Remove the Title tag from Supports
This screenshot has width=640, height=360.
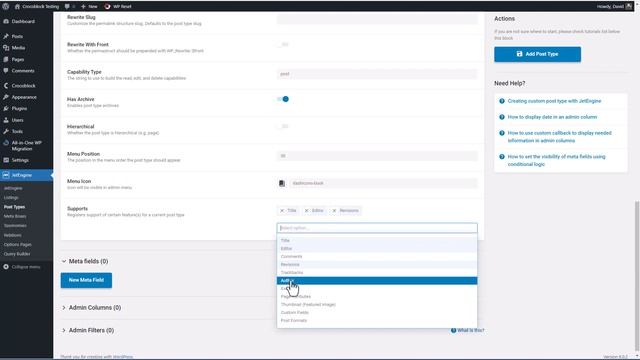click(282, 211)
